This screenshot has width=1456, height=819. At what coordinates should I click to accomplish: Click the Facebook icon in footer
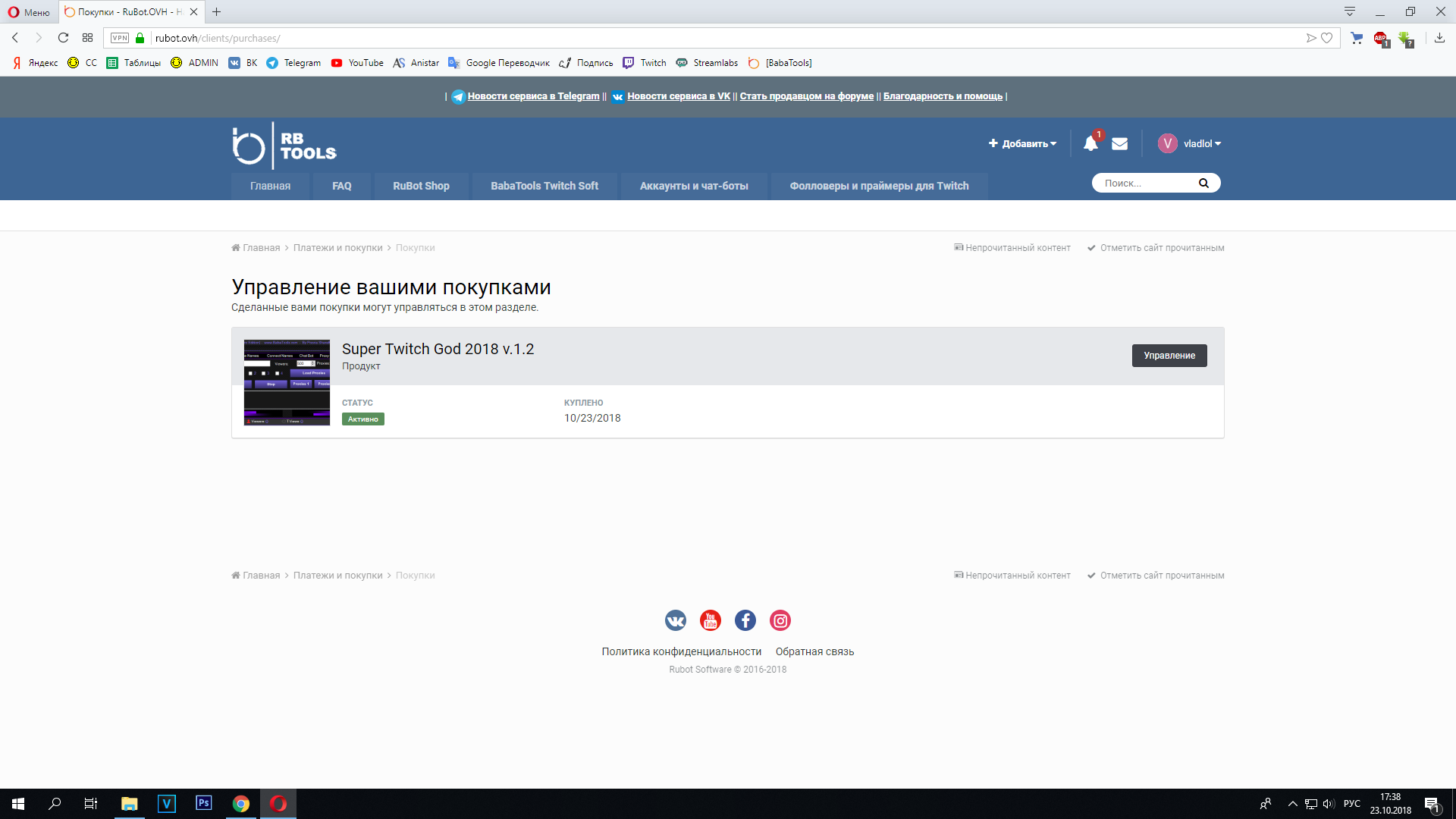pos(745,620)
